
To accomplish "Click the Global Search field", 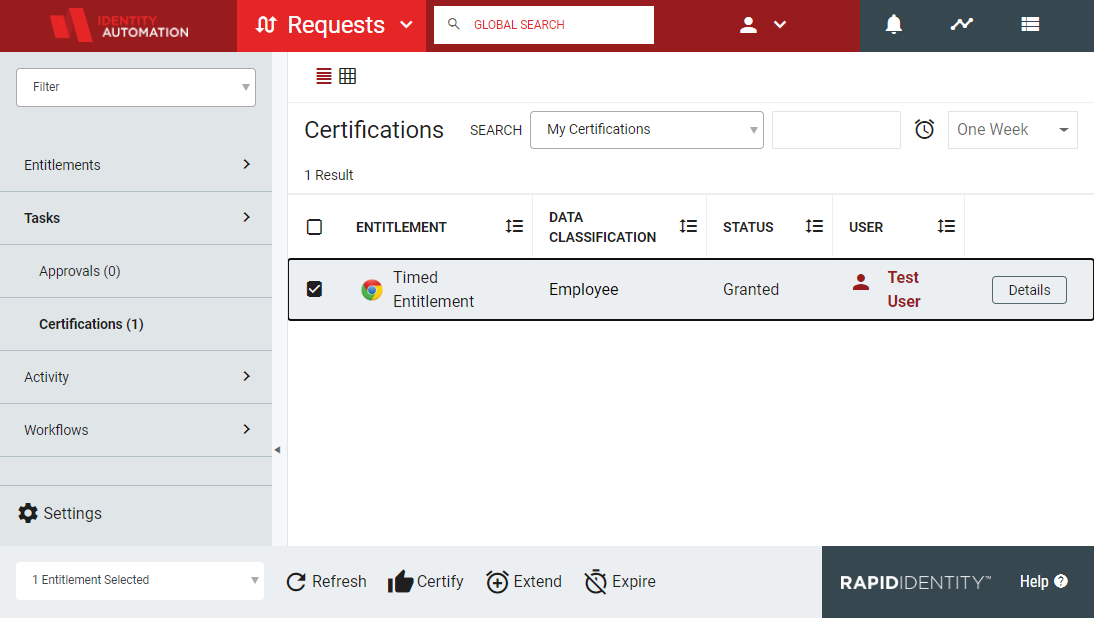I will [x=544, y=24].
